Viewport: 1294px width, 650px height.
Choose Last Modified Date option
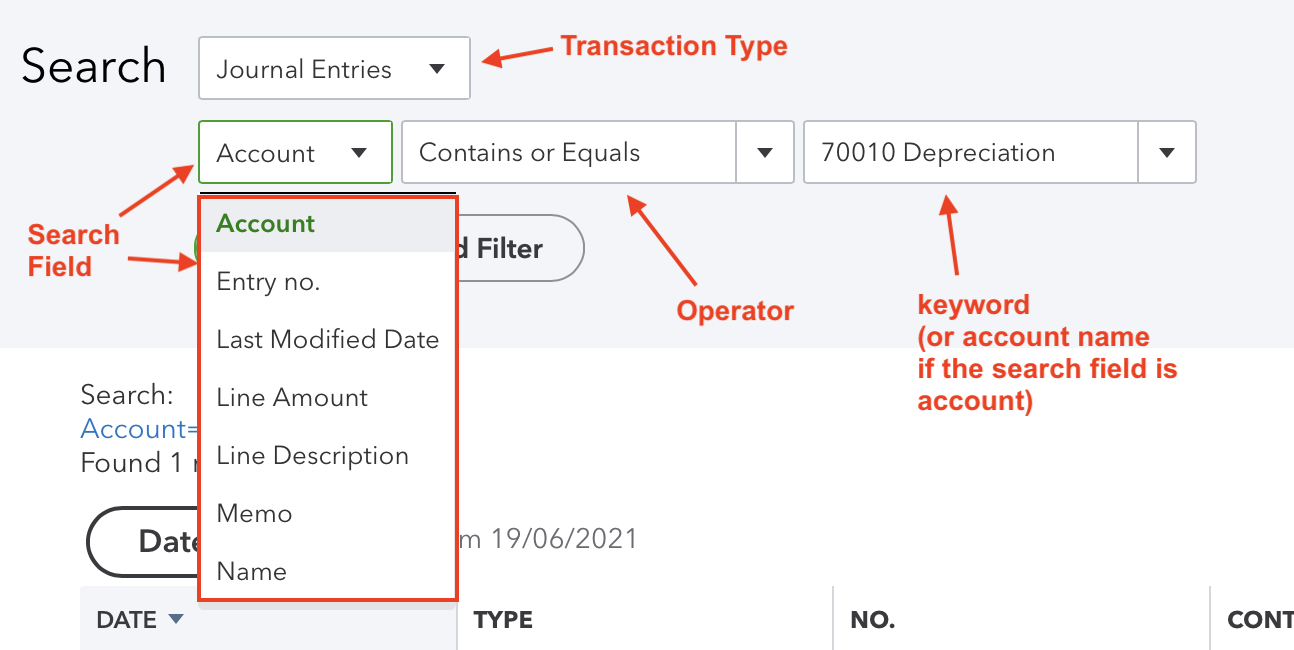pos(328,340)
